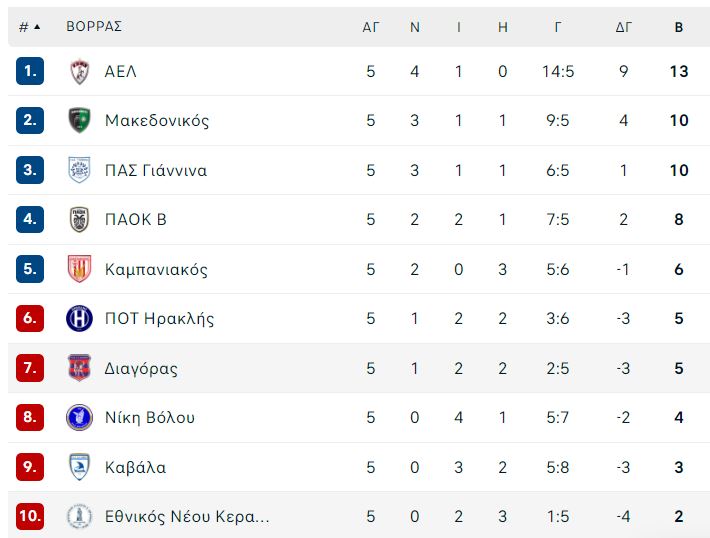
Task: Open the ΠΑΟΚ Β team name link
Action: point(135,220)
